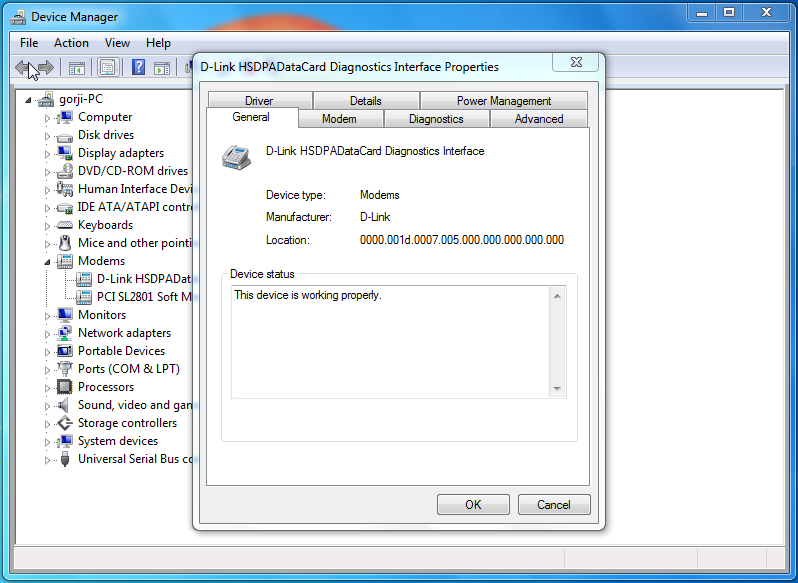The width and height of the screenshot is (798, 583).
Task: Click the Universal Serial Bus controllers icon
Action: [x=65, y=459]
